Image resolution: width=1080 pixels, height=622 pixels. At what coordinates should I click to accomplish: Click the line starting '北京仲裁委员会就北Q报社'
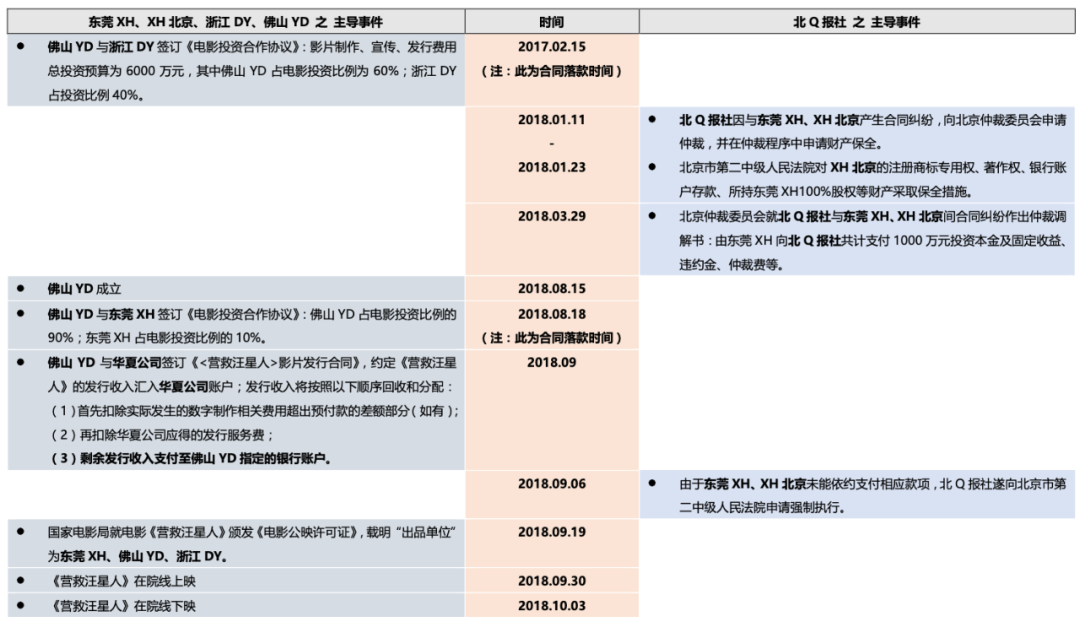[873, 216]
